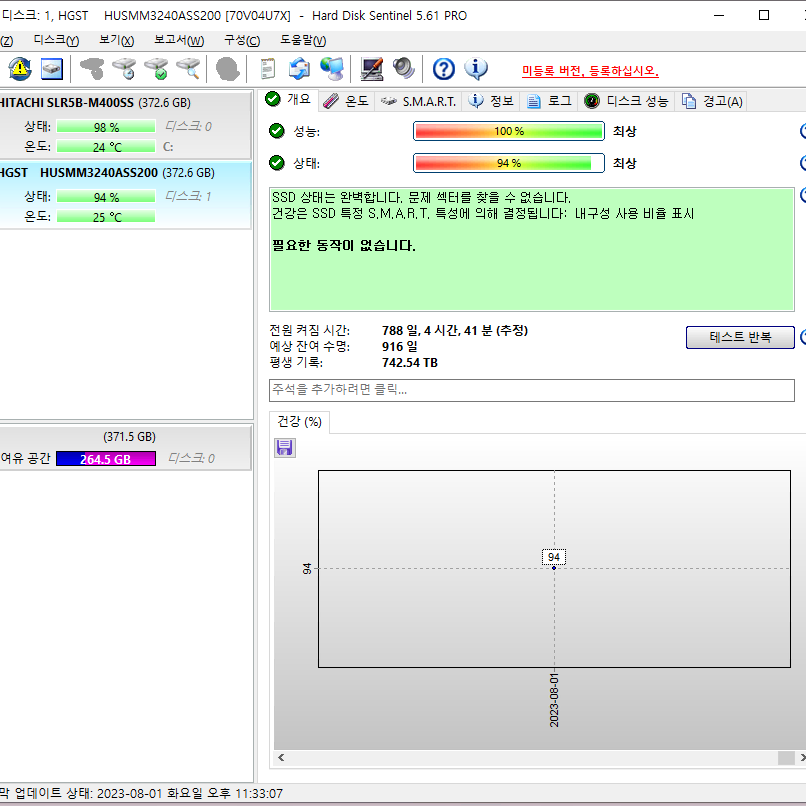Click the 디스크: 1 label under HGST
The image size is (806, 806).
(188, 196)
